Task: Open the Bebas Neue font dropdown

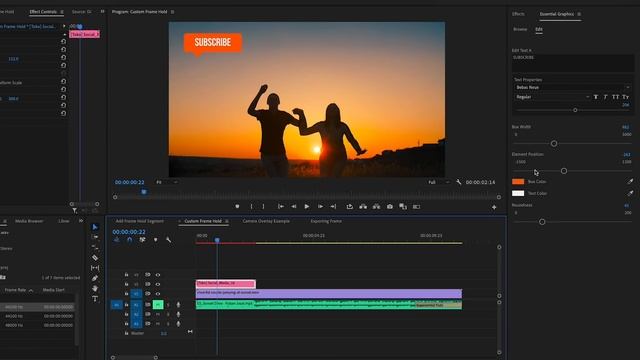Action: coord(573,87)
